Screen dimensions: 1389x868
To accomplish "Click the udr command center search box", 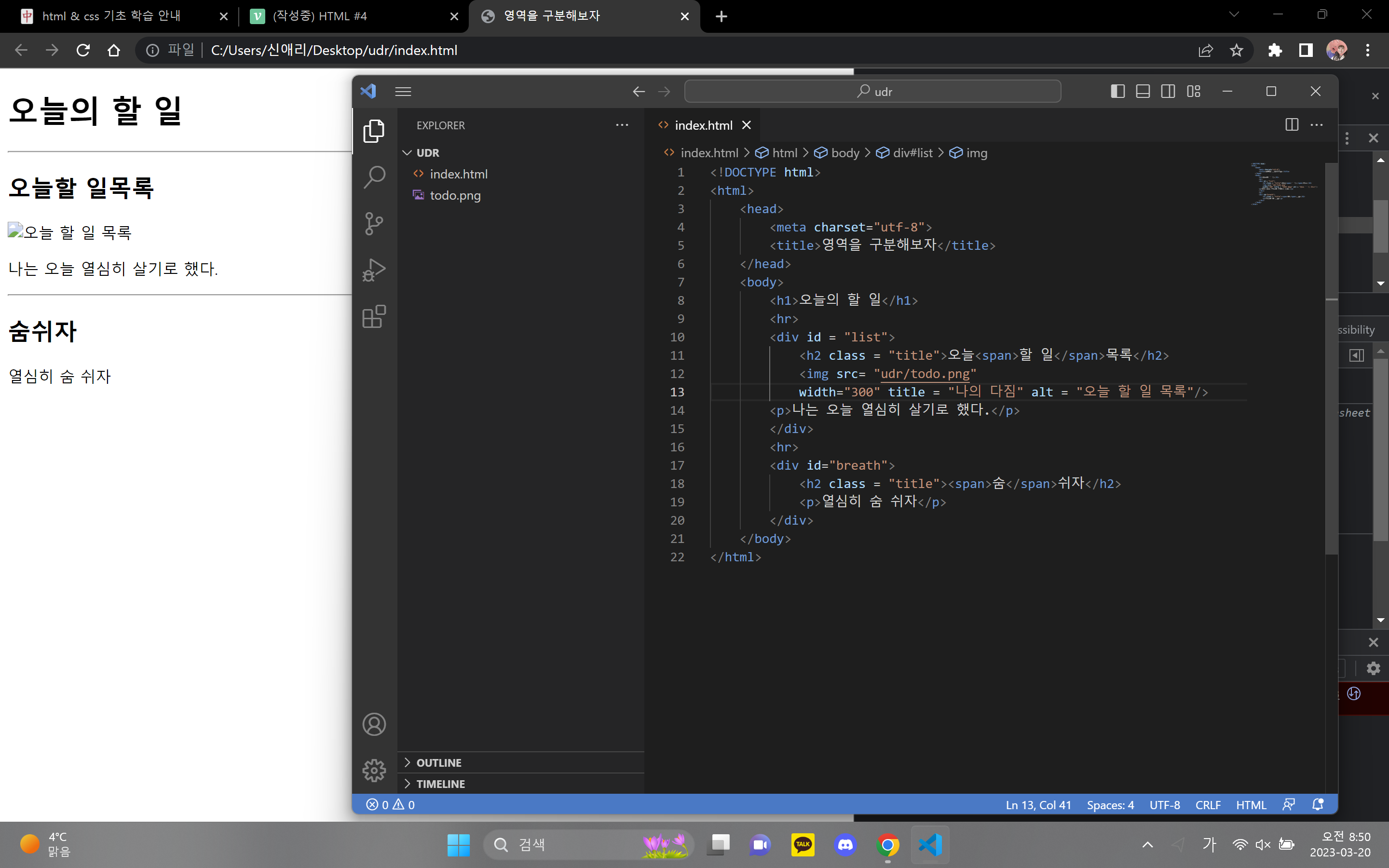I will coord(872,91).
